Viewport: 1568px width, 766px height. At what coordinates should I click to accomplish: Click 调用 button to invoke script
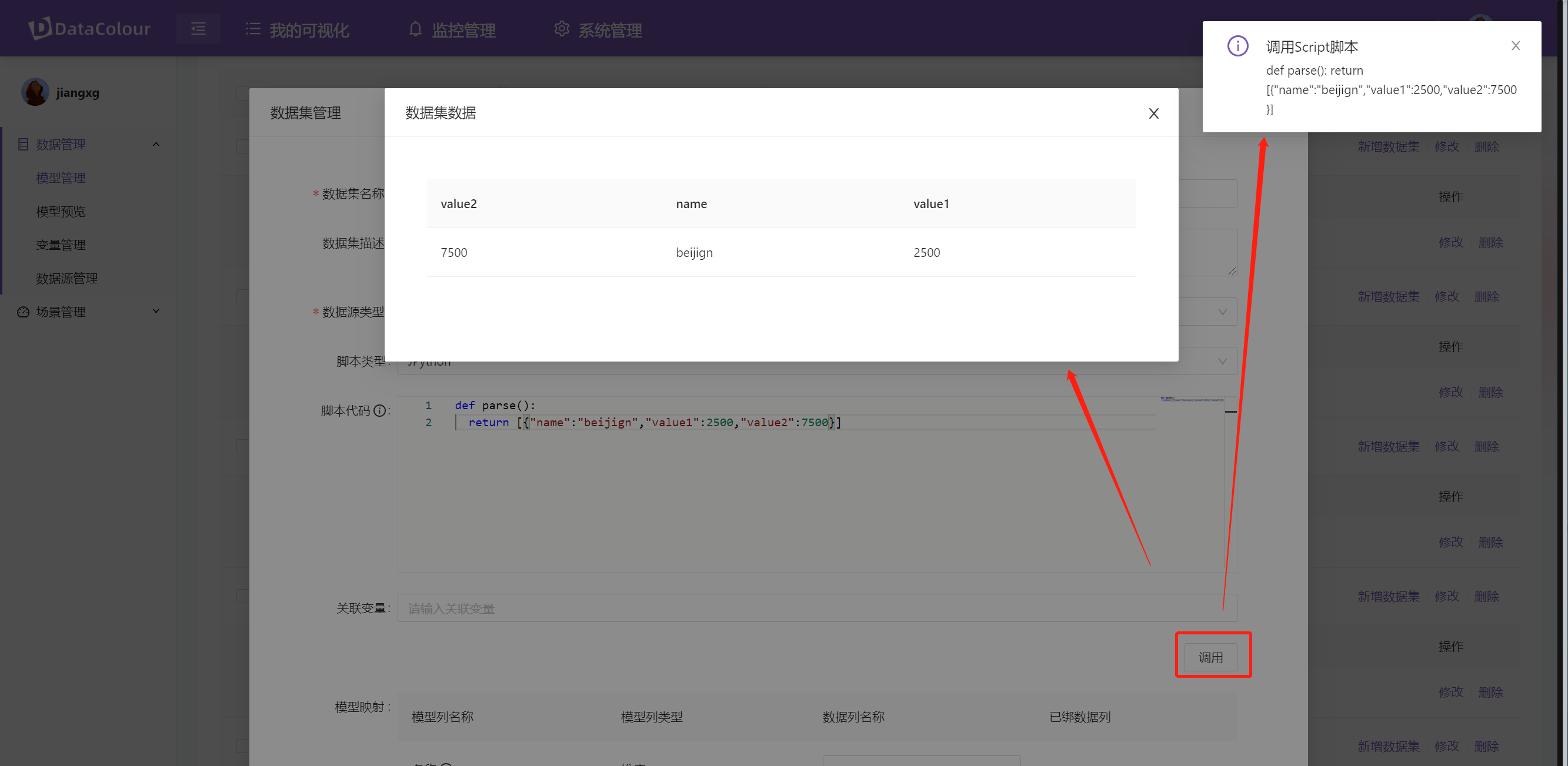(1213, 657)
